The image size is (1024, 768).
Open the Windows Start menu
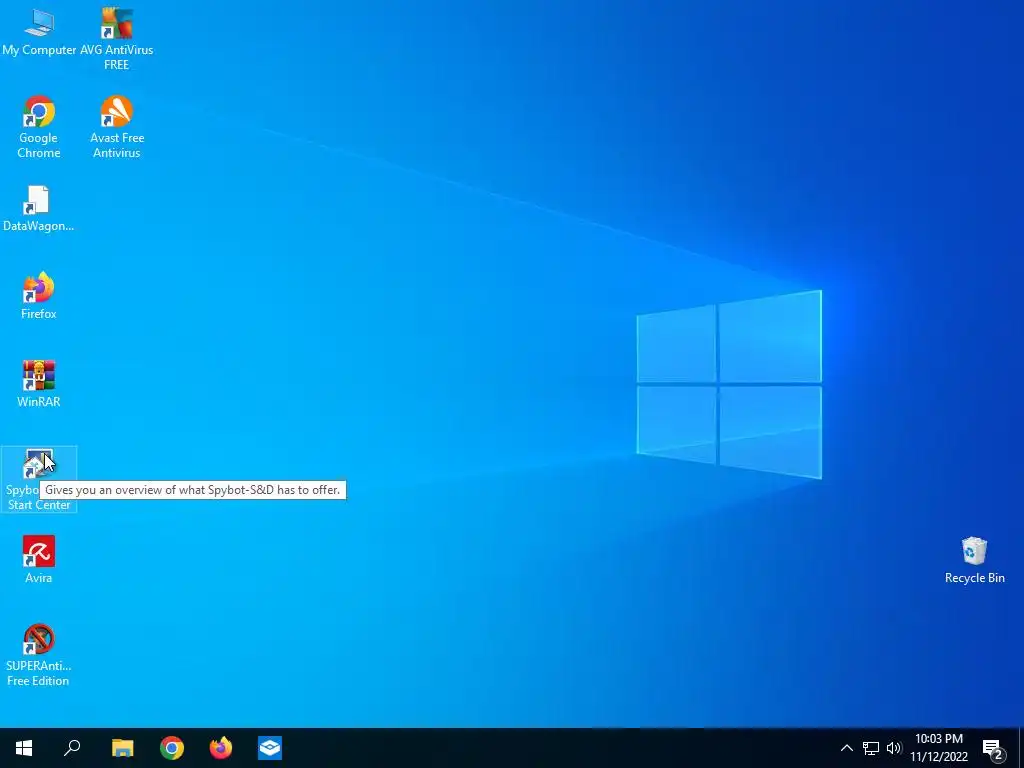(24, 748)
